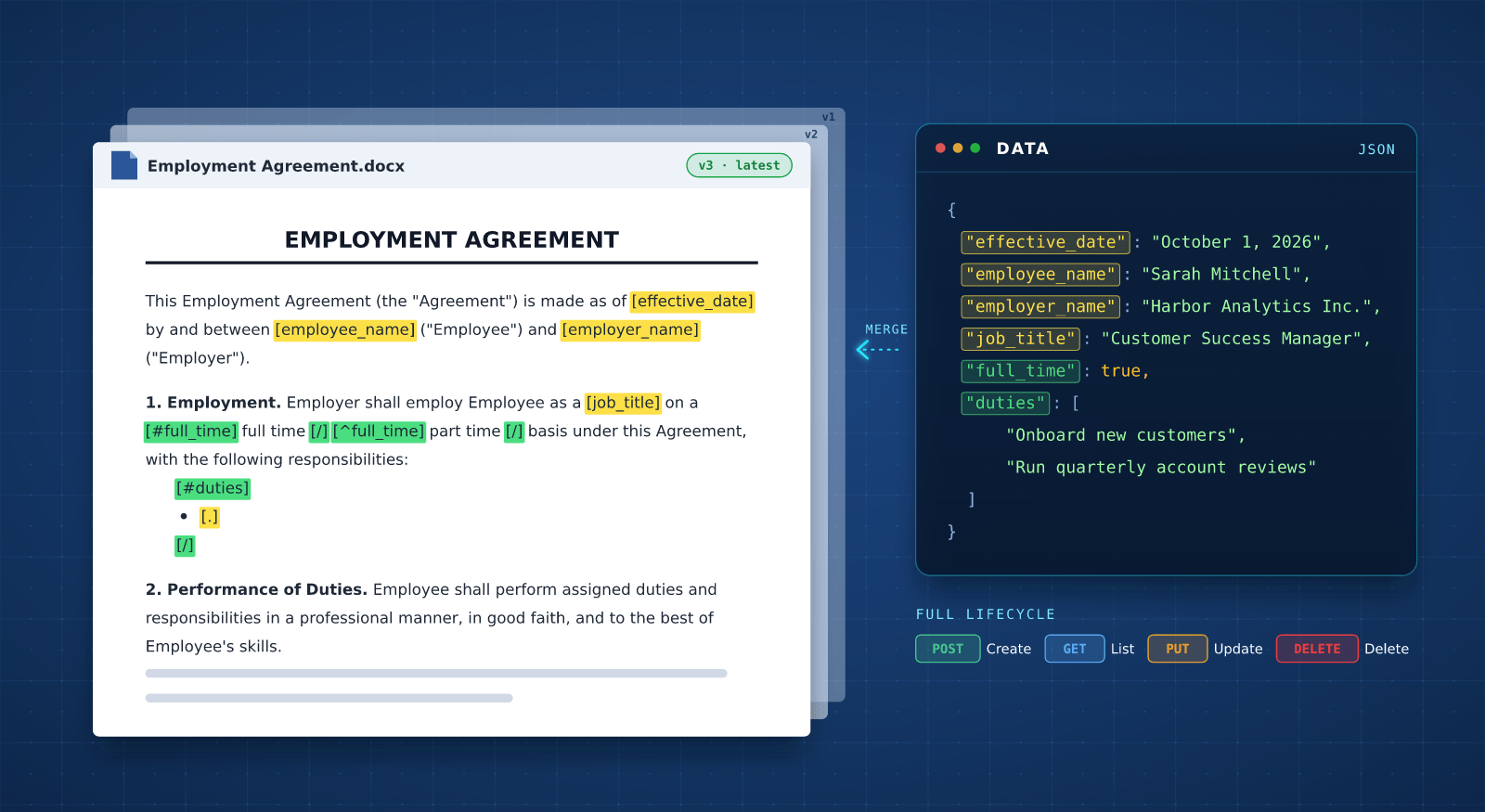Click the dashed MERGE arrow
This screenshot has width=1485, height=812.
[878, 350]
